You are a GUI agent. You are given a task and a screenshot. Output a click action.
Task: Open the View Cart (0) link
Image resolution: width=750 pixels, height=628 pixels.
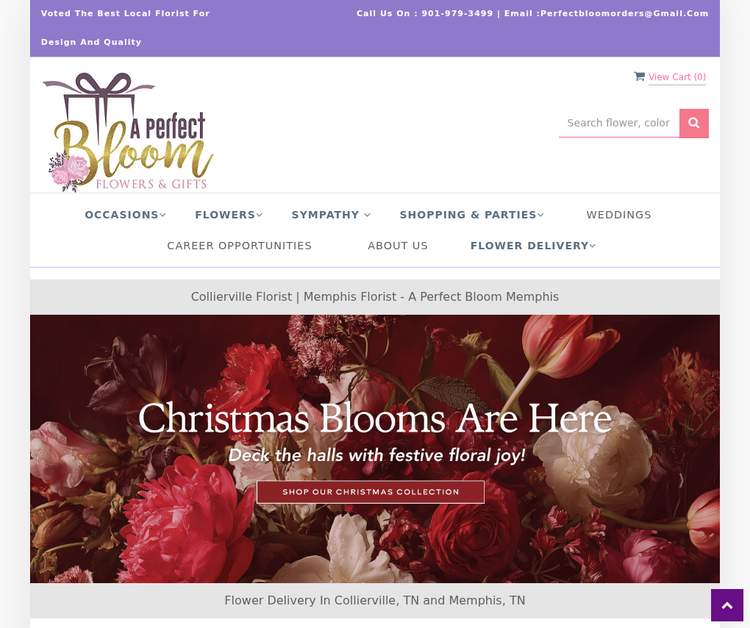click(677, 77)
